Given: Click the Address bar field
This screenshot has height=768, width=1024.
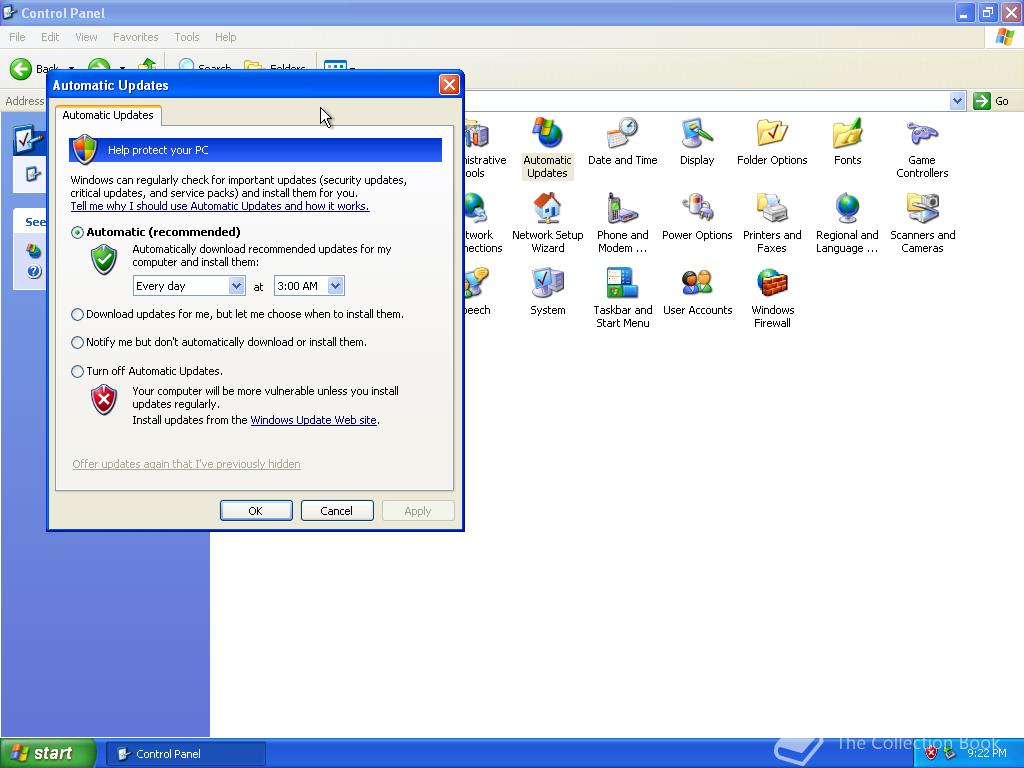Looking at the screenshot, I should [x=705, y=101].
